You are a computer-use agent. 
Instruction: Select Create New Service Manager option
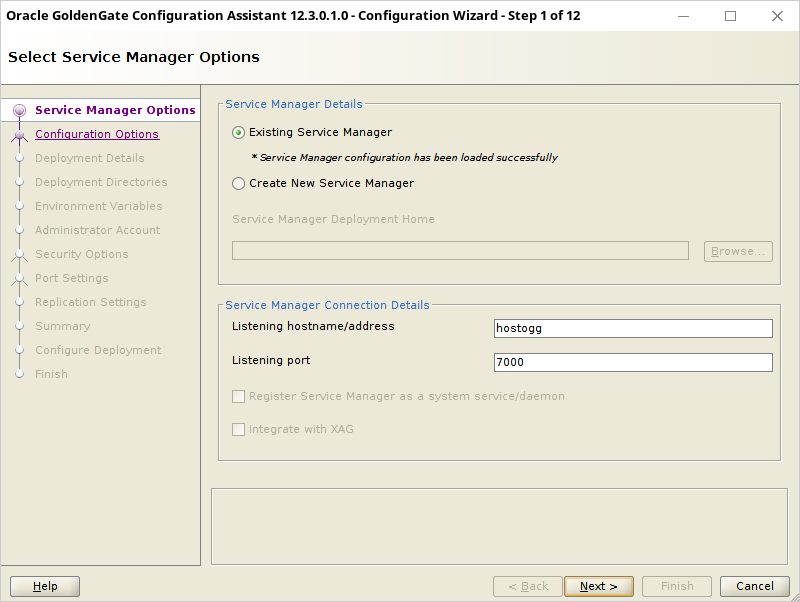point(238,184)
